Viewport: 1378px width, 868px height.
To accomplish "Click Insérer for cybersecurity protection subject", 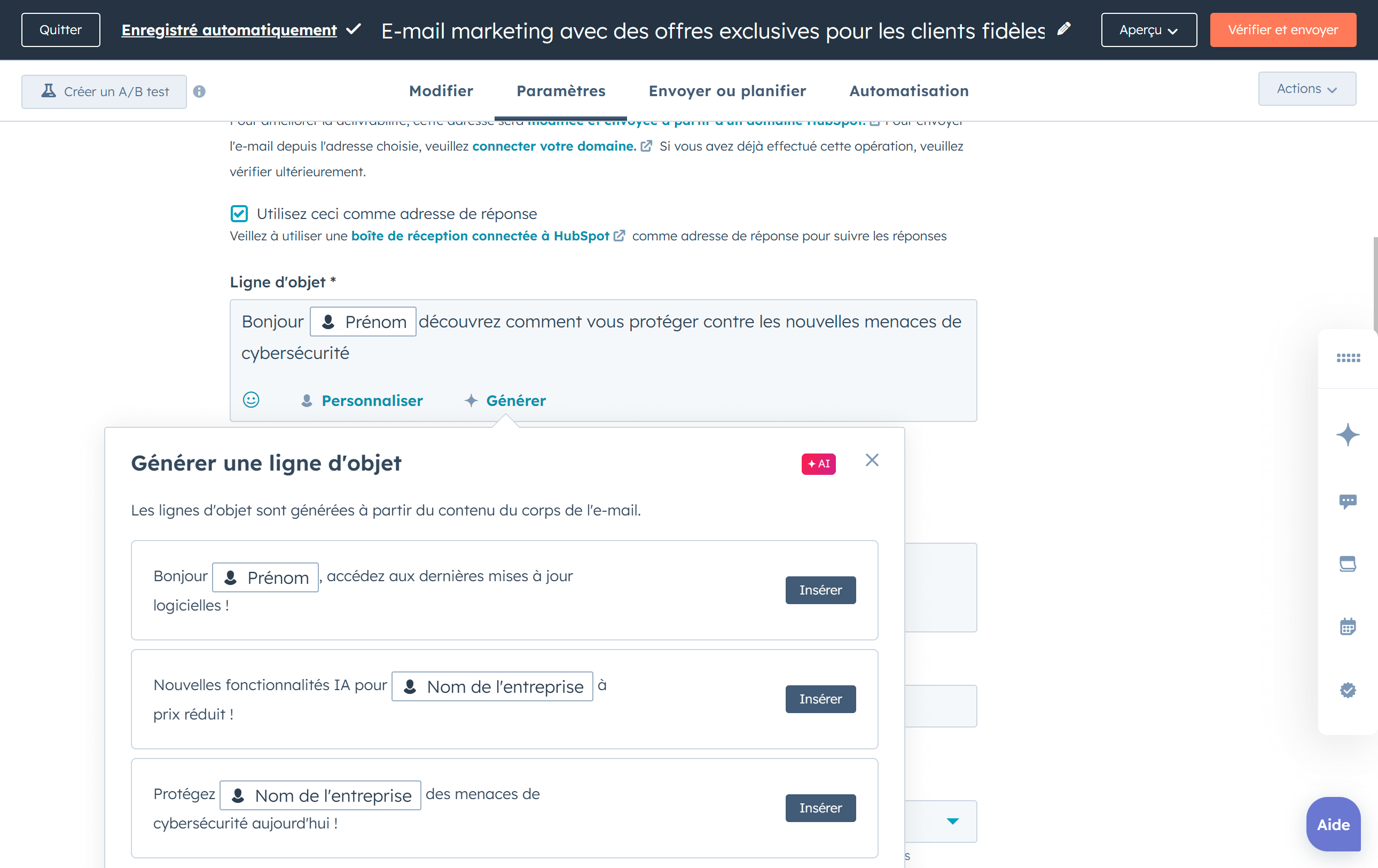I will 819,807.
